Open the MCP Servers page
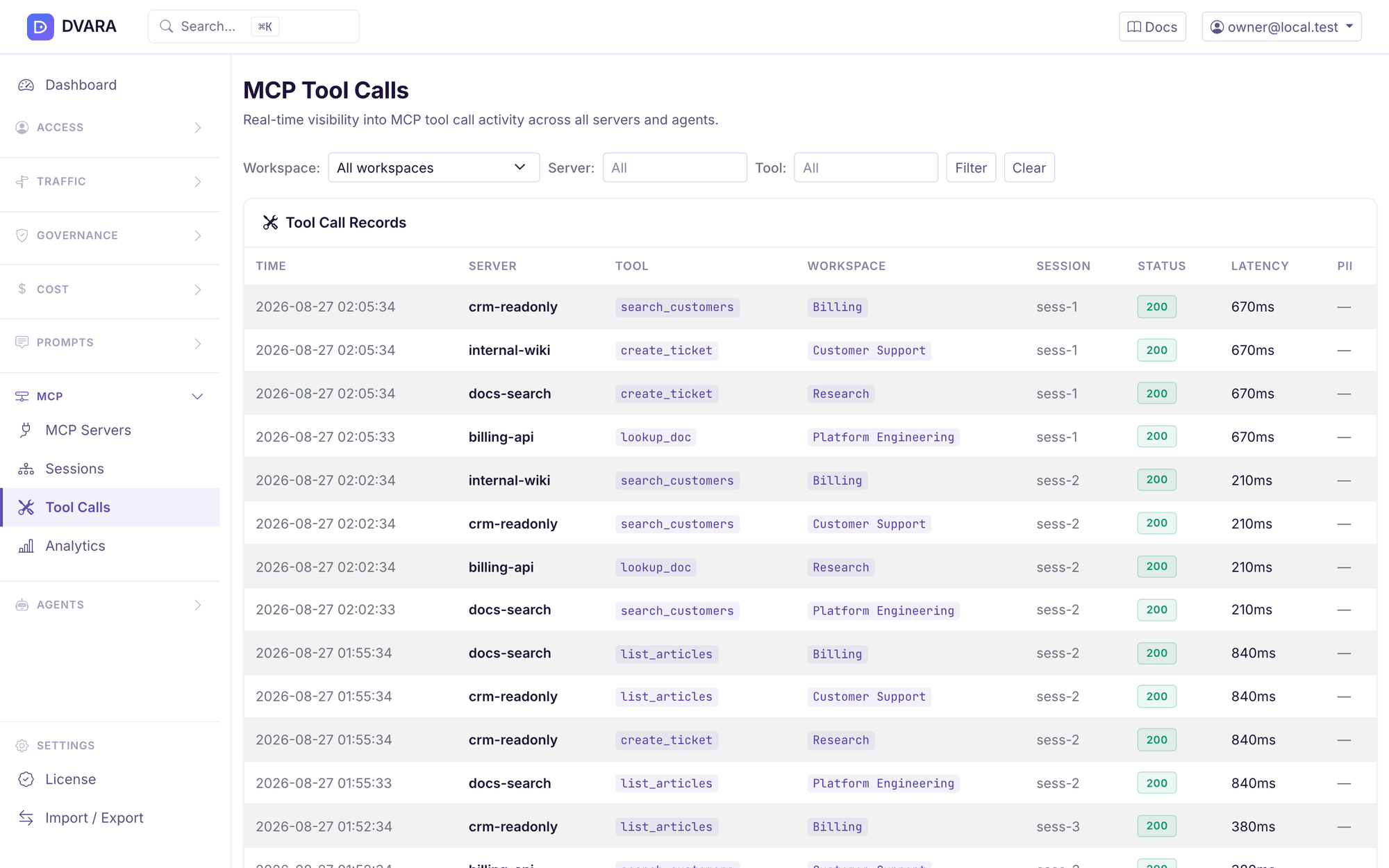The height and width of the screenshot is (868, 1389). click(x=110, y=430)
